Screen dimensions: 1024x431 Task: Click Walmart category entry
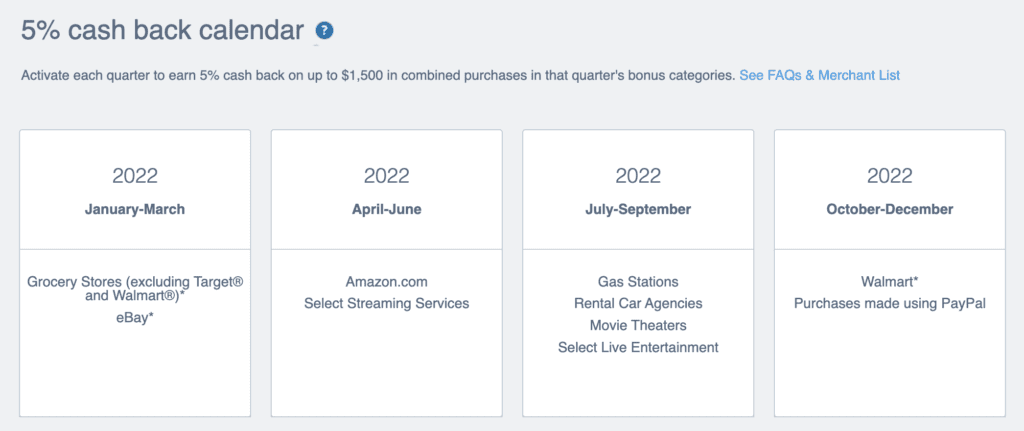click(x=889, y=282)
